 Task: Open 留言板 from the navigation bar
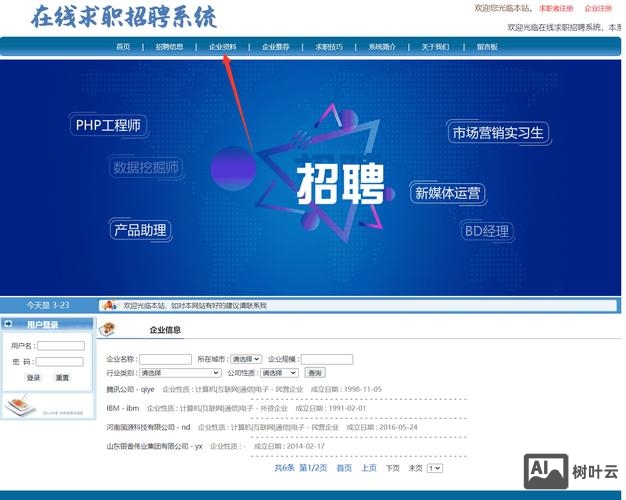point(487,47)
